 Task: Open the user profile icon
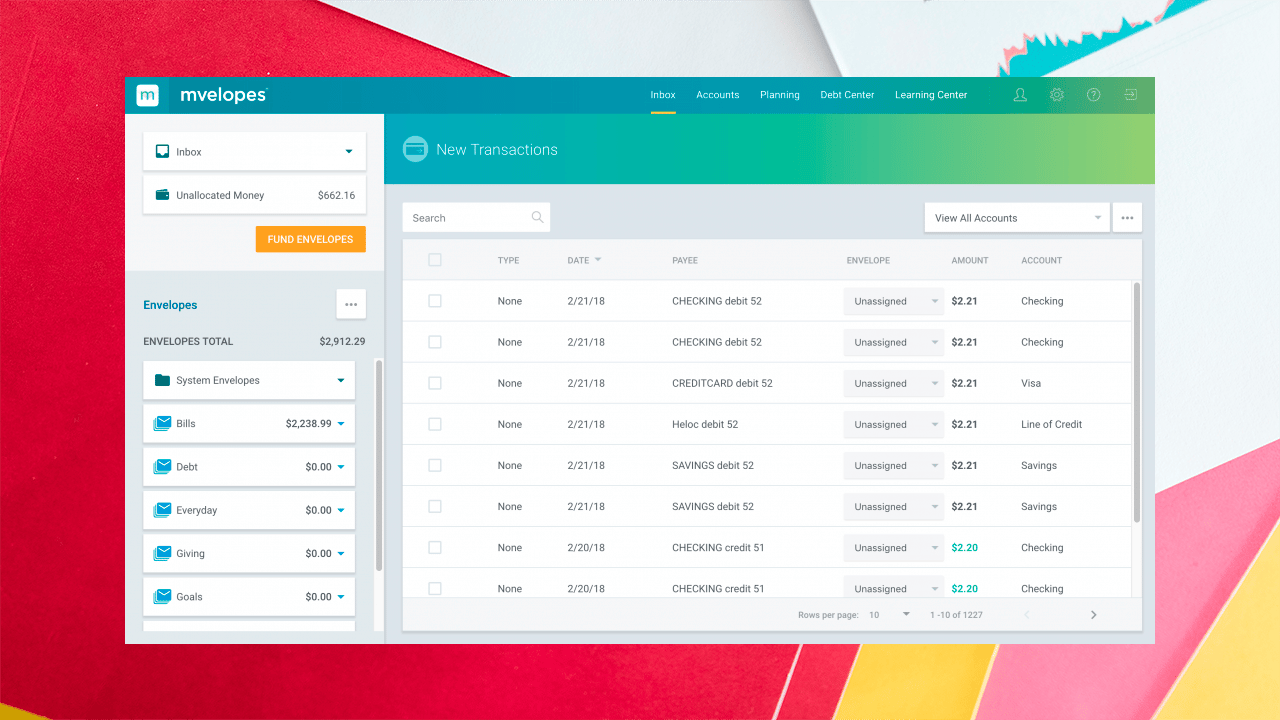[1020, 95]
